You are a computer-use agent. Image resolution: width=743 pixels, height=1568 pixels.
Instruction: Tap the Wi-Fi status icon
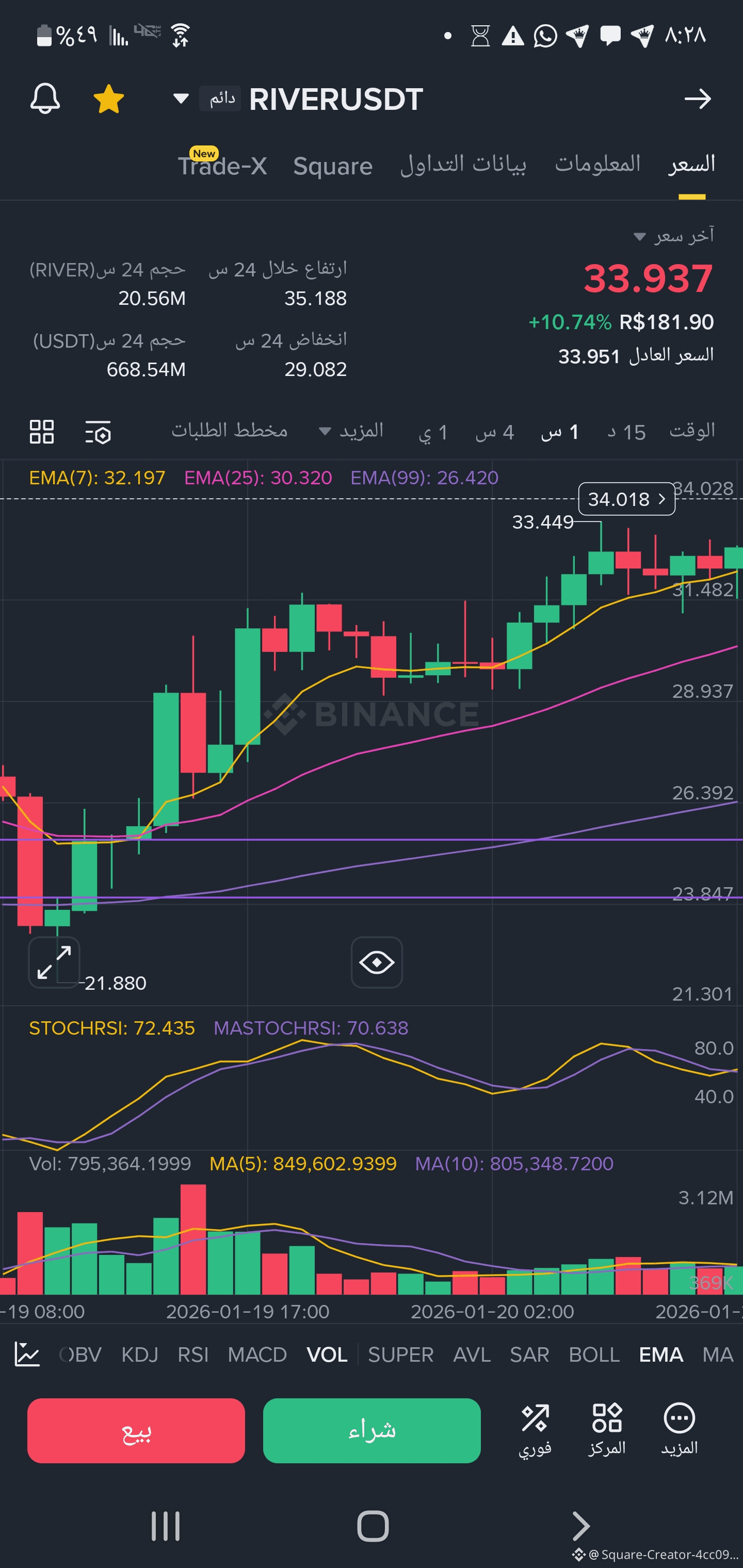point(181,35)
